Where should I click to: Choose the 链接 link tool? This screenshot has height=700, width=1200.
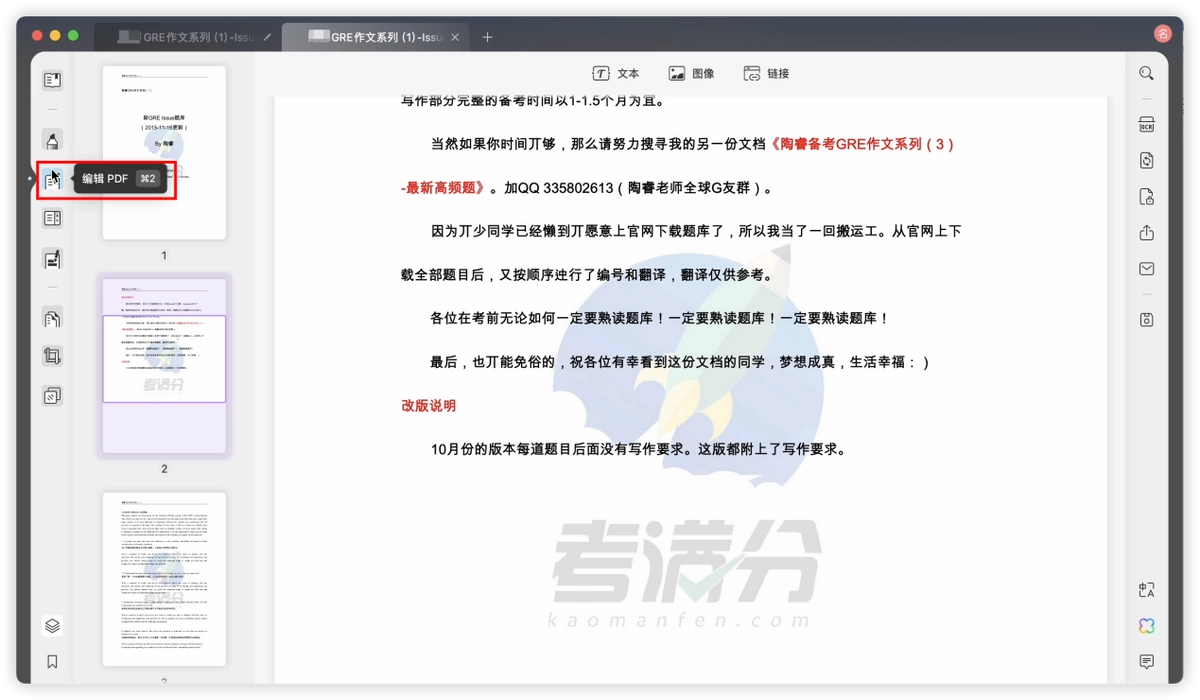(x=766, y=73)
